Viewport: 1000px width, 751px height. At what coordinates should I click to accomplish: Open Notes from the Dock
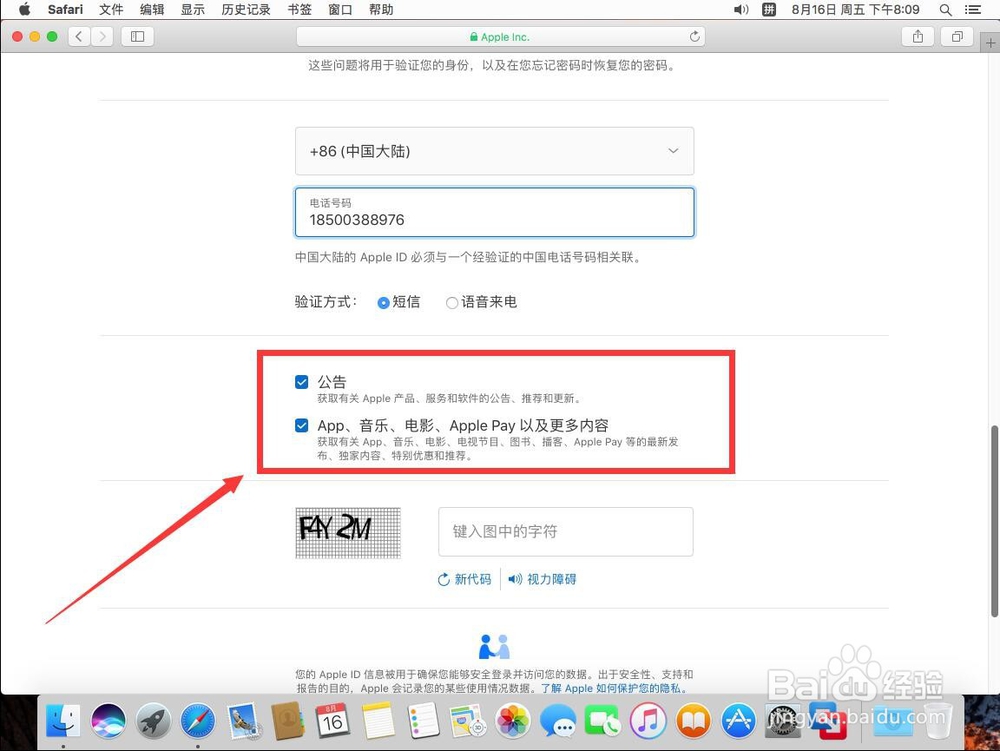(378, 720)
